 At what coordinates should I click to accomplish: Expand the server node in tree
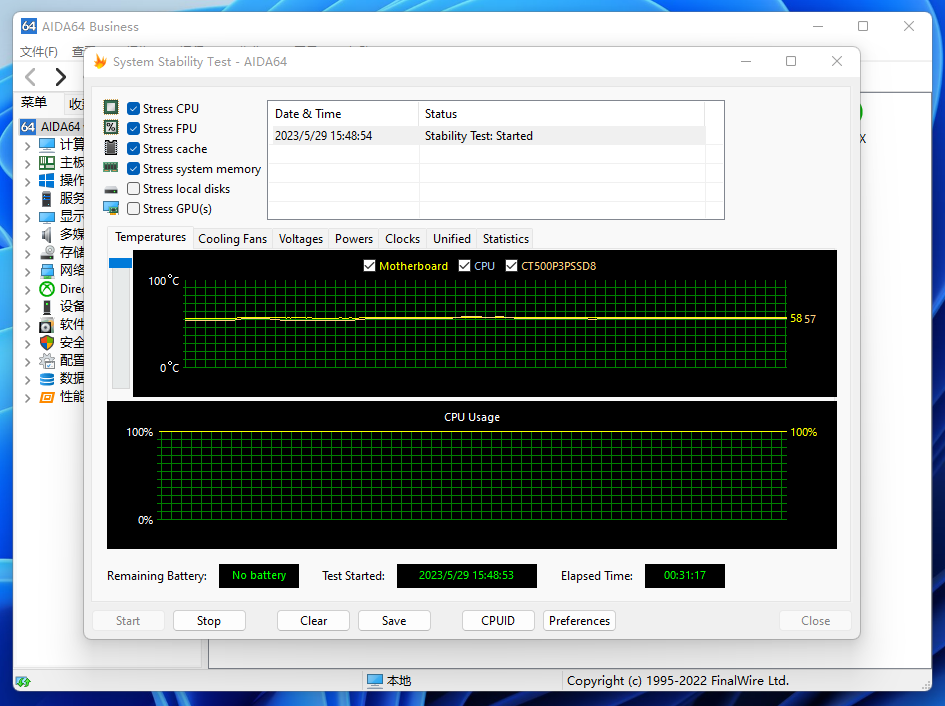click(x=27, y=200)
